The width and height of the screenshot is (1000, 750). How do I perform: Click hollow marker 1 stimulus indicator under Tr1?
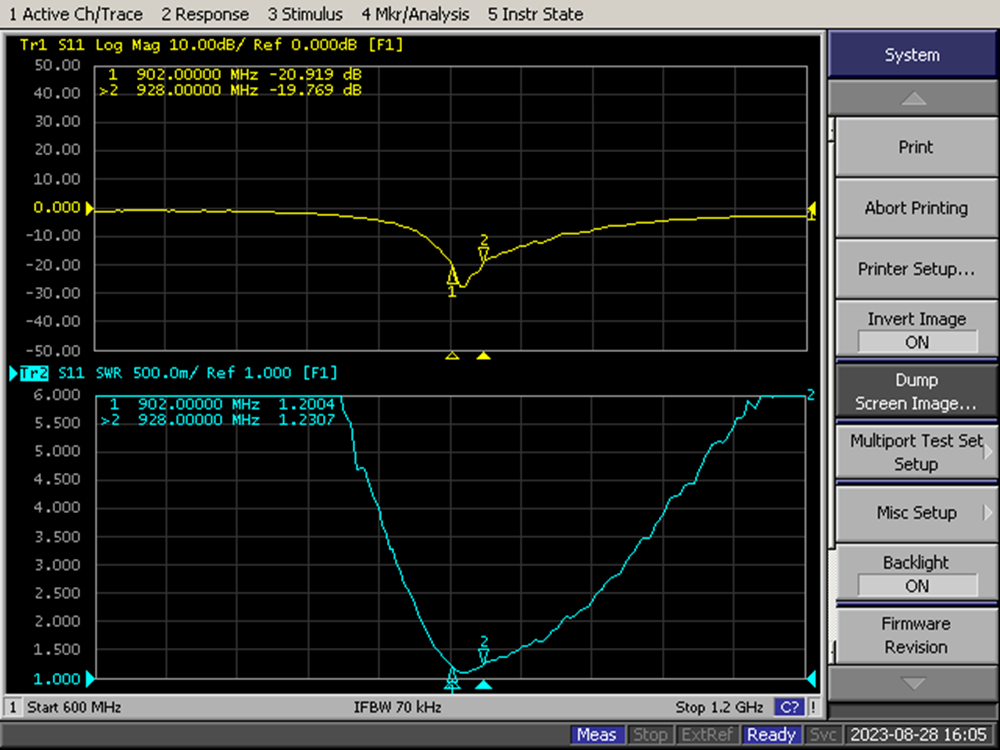(452, 355)
